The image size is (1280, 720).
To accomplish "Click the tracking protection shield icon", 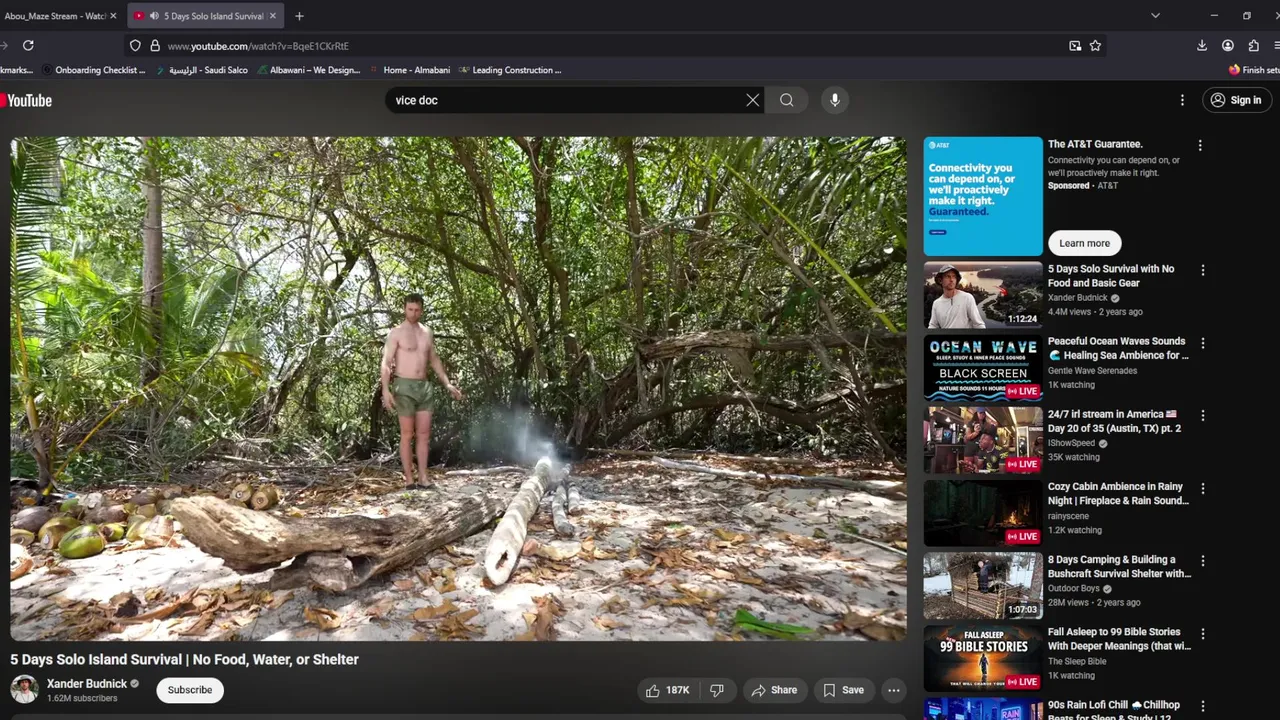I will (135, 46).
